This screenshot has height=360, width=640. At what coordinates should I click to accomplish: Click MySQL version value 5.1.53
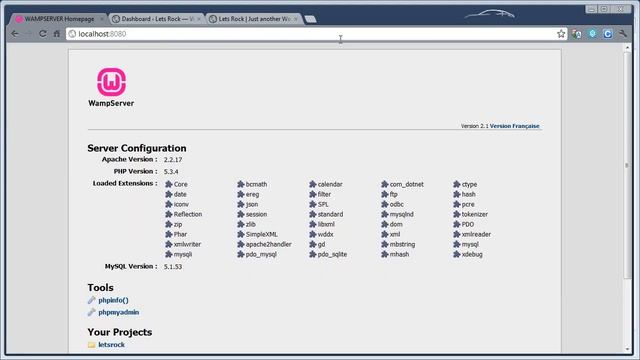[x=173, y=267]
